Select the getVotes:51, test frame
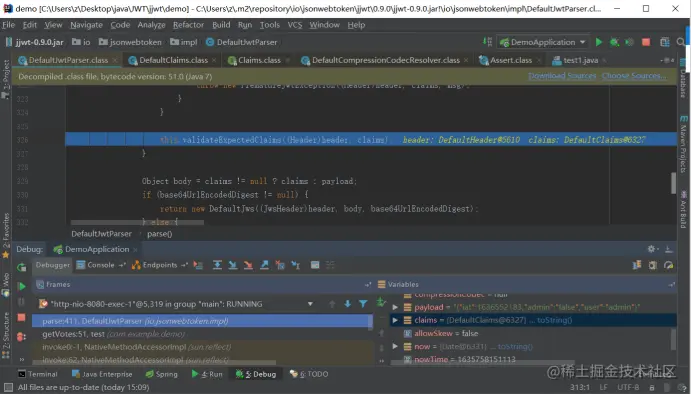 (202, 334)
